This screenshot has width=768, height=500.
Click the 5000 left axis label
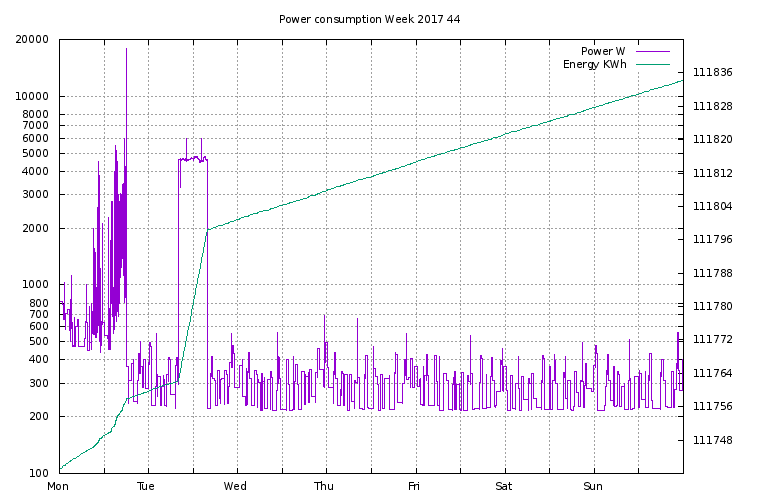36,153
